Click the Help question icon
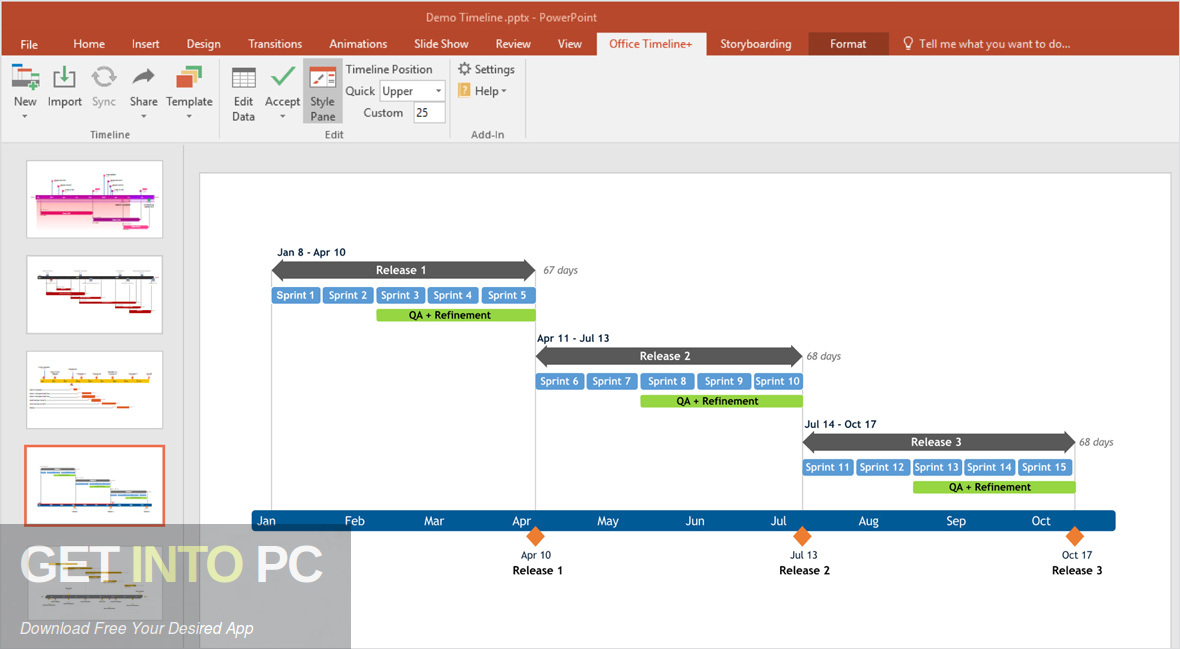The image size is (1180, 649). point(464,90)
